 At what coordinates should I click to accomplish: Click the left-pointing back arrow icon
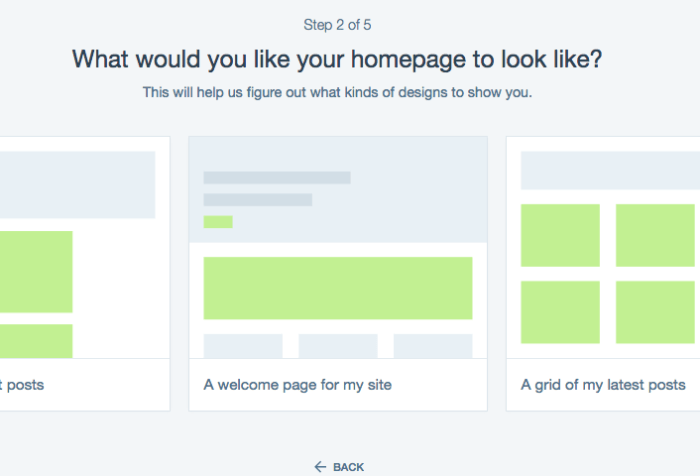point(320,467)
